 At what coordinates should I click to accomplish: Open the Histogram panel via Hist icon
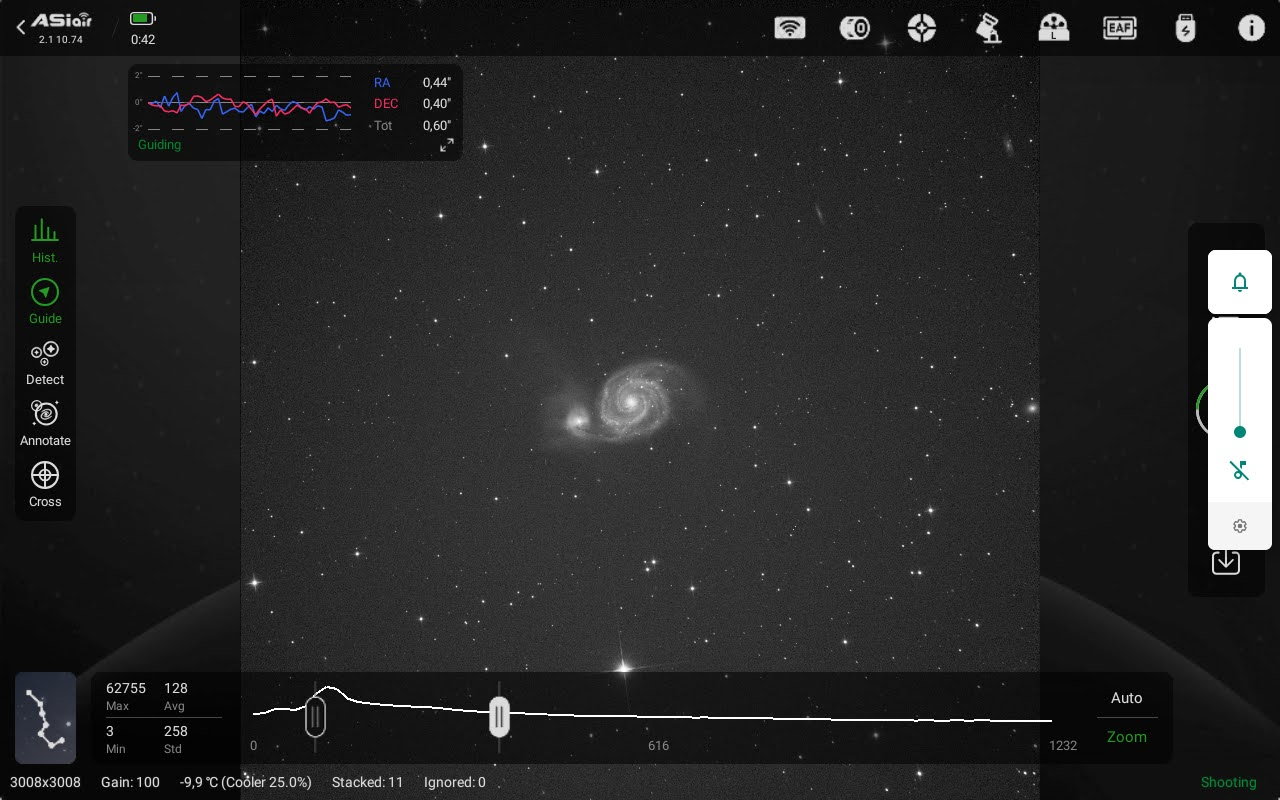pos(45,240)
